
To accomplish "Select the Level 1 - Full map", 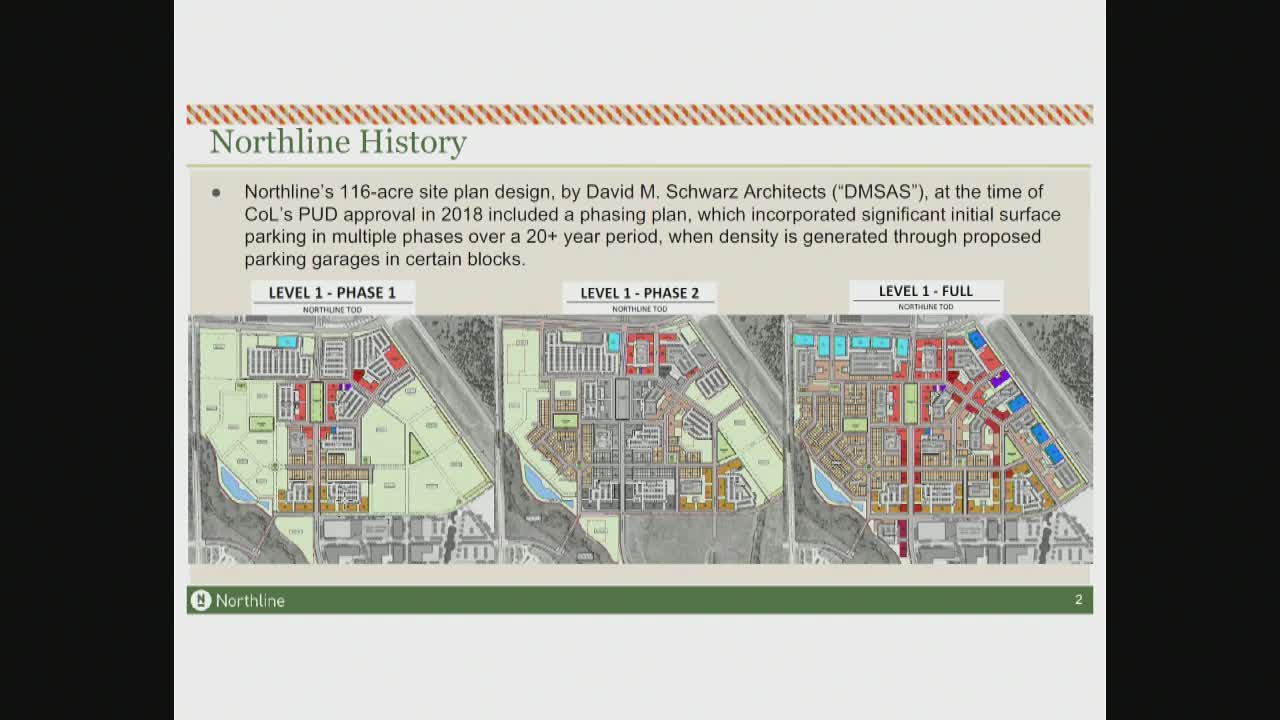I will pyautogui.click(x=940, y=440).
